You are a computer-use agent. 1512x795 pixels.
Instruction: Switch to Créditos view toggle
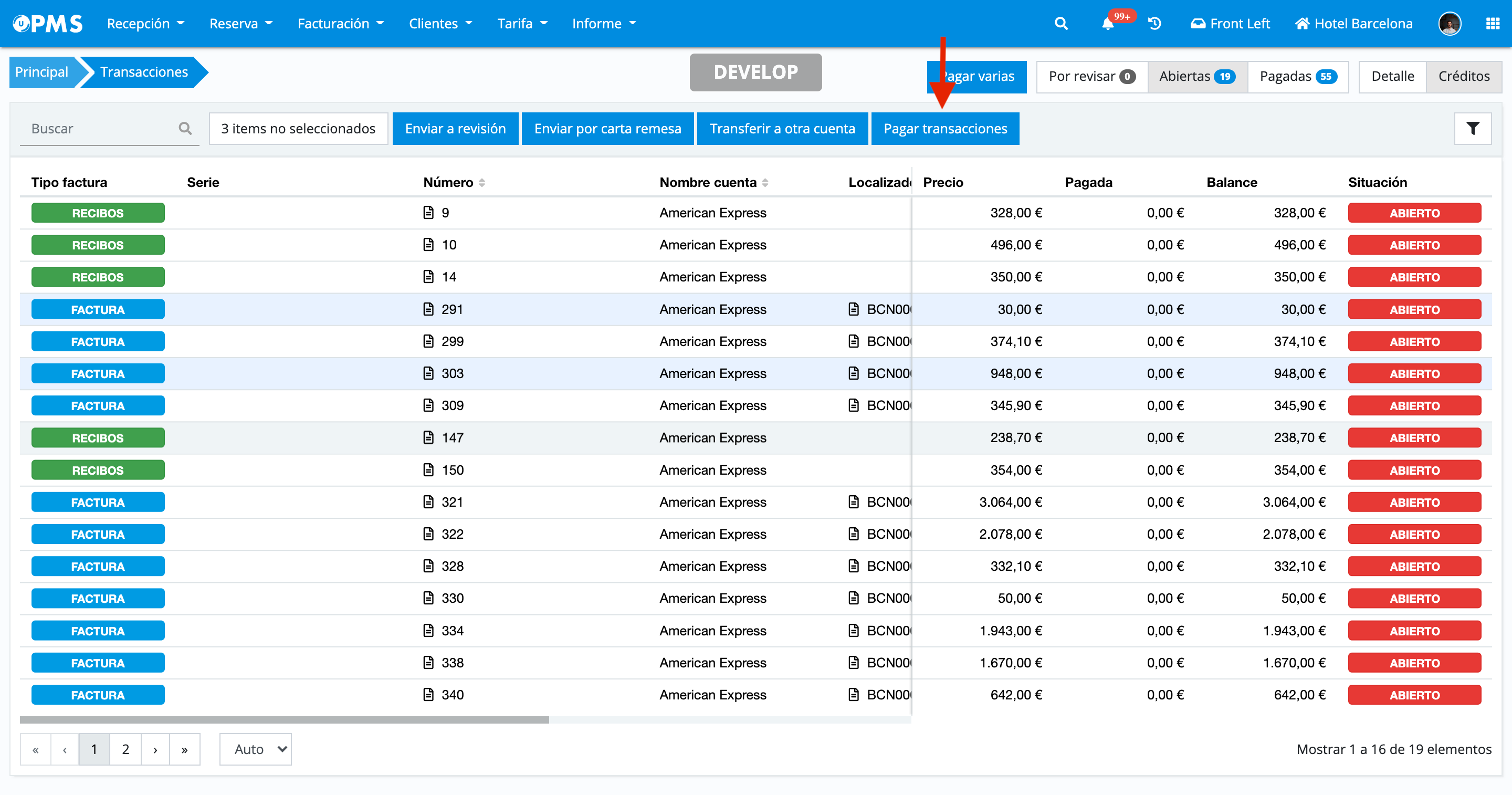tap(1463, 76)
